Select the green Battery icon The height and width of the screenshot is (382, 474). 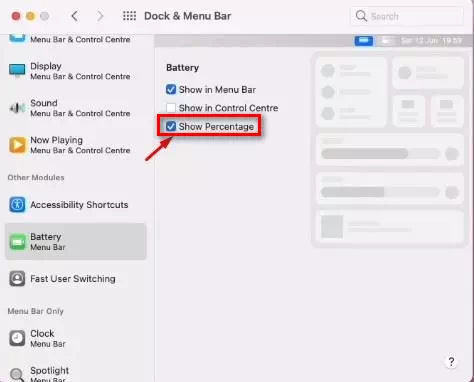[x=17, y=242]
